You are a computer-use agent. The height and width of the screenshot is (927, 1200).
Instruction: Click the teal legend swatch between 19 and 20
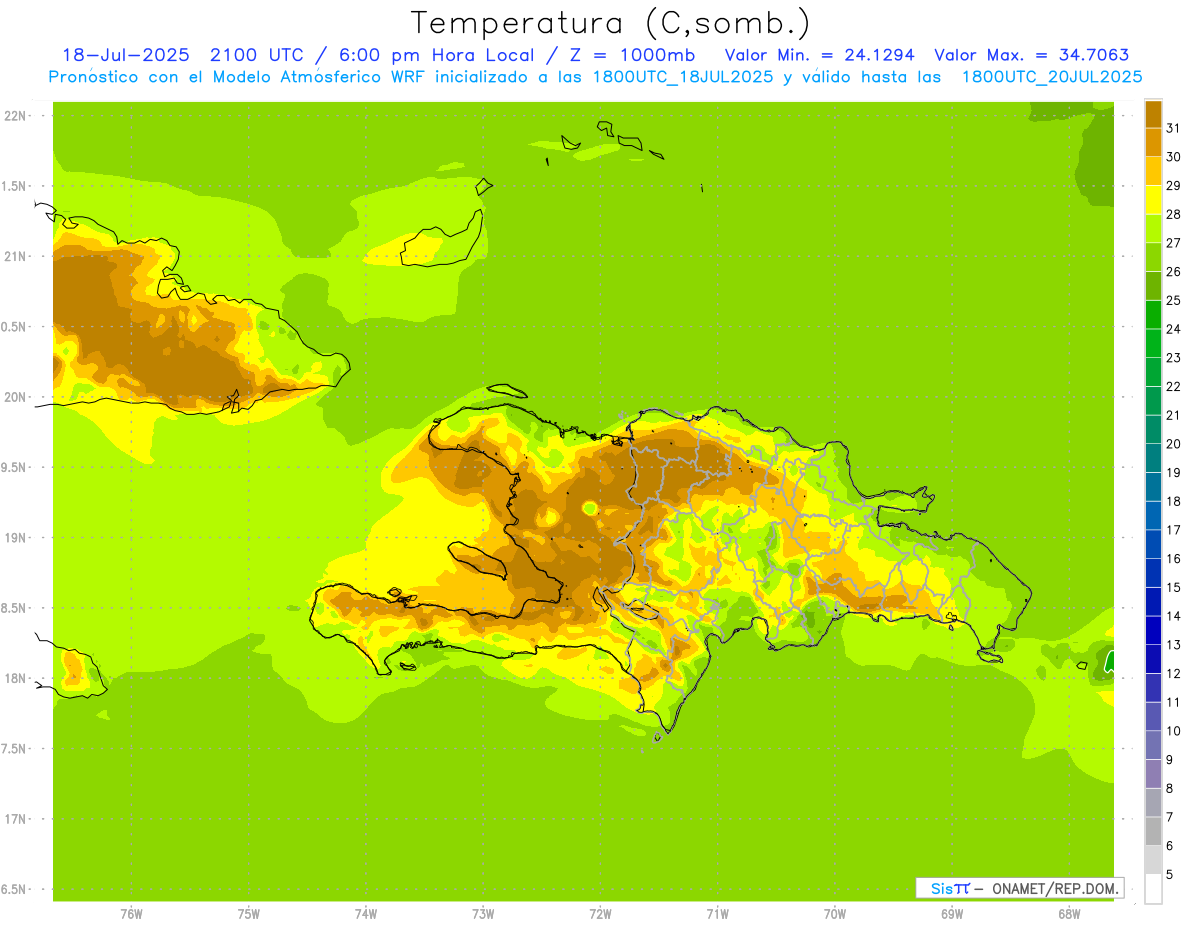pyautogui.click(x=1153, y=458)
